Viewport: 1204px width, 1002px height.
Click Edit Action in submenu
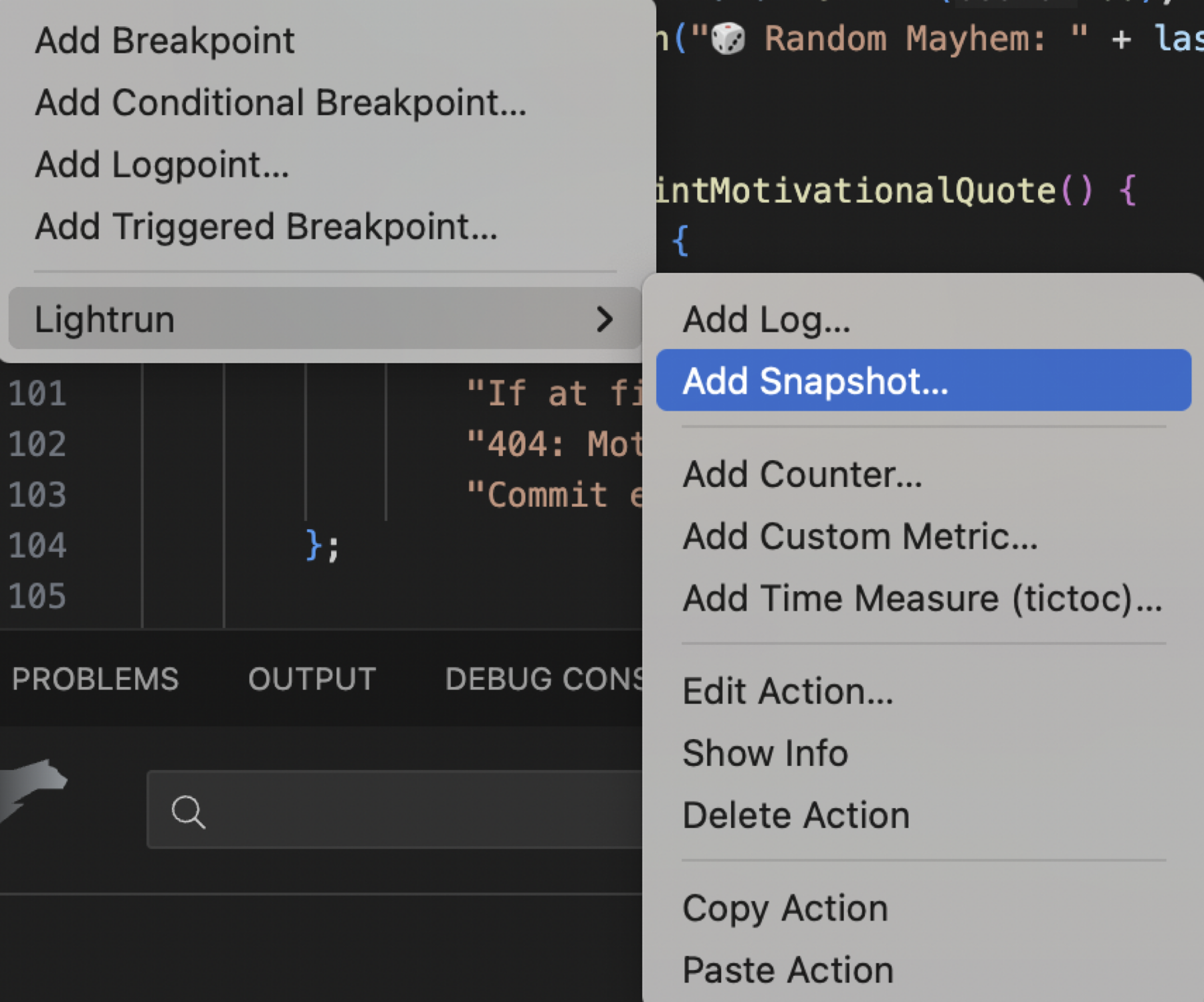(787, 692)
